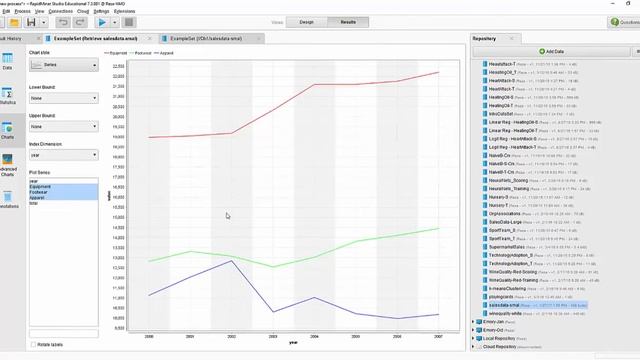
Task: Switch to the Results view
Action: 348,22
